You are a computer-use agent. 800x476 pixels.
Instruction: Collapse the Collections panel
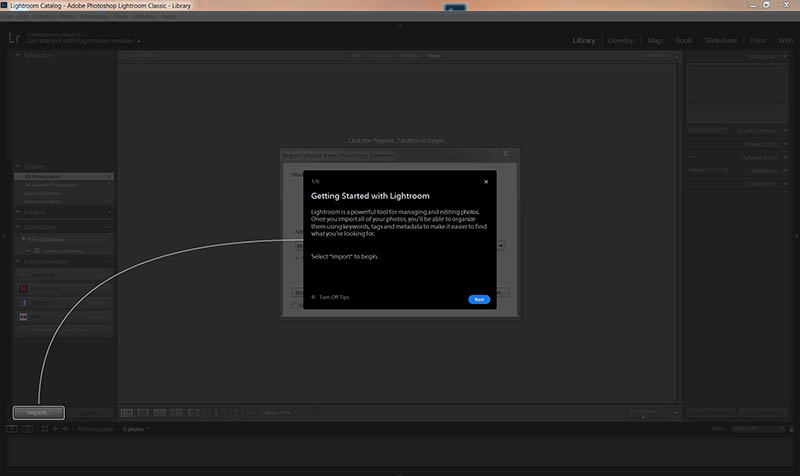[18, 227]
